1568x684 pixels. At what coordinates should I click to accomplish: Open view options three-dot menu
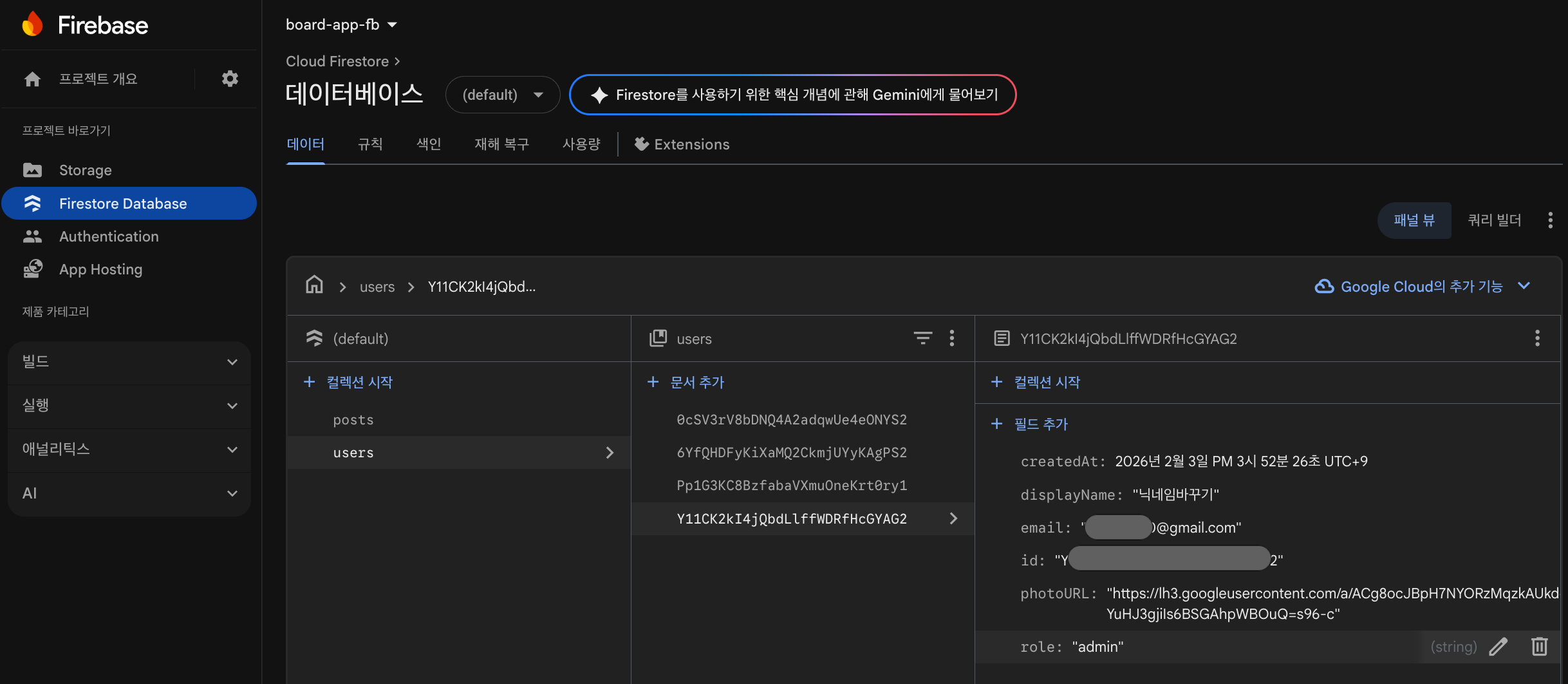(x=1550, y=220)
